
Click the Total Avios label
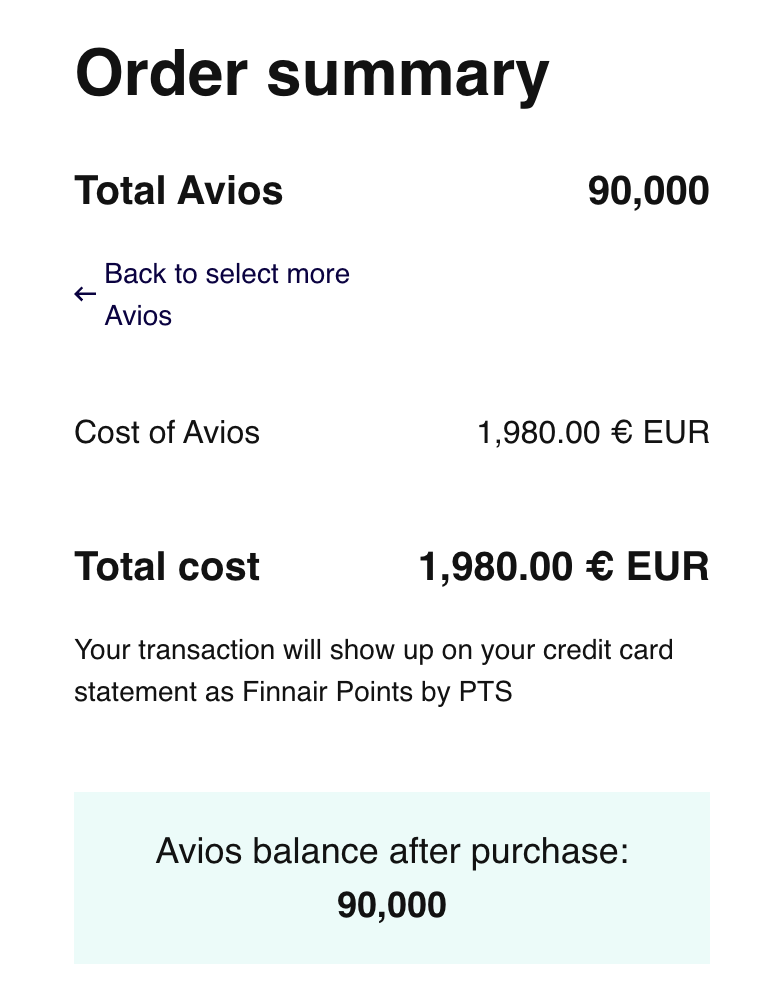(x=179, y=190)
